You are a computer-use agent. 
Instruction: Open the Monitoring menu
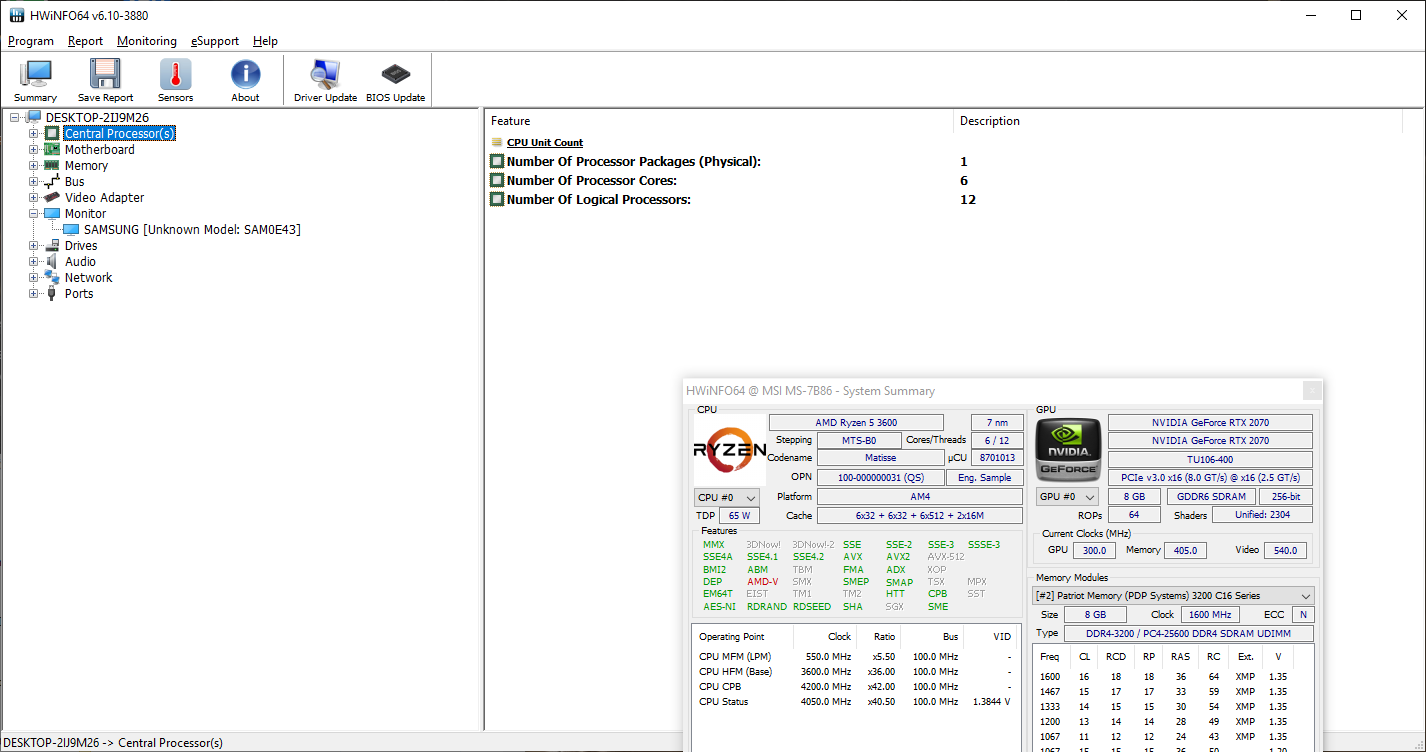(x=147, y=41)
